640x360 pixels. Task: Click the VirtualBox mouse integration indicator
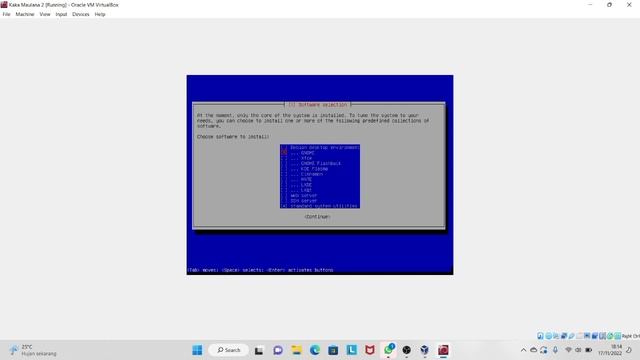pos(610,336)
